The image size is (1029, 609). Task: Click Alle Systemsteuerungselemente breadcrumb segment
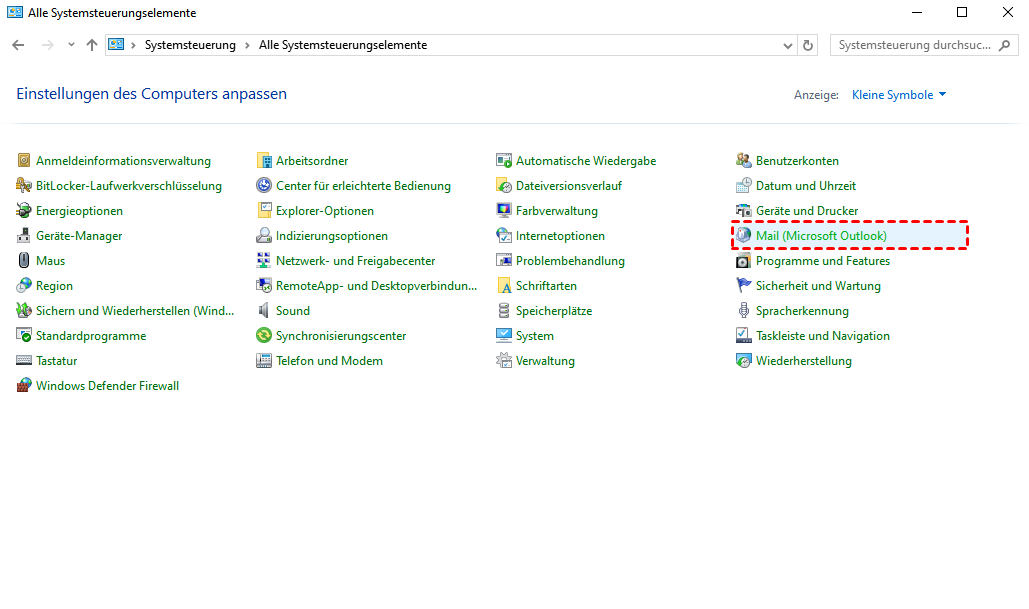[x=343, y=45]
